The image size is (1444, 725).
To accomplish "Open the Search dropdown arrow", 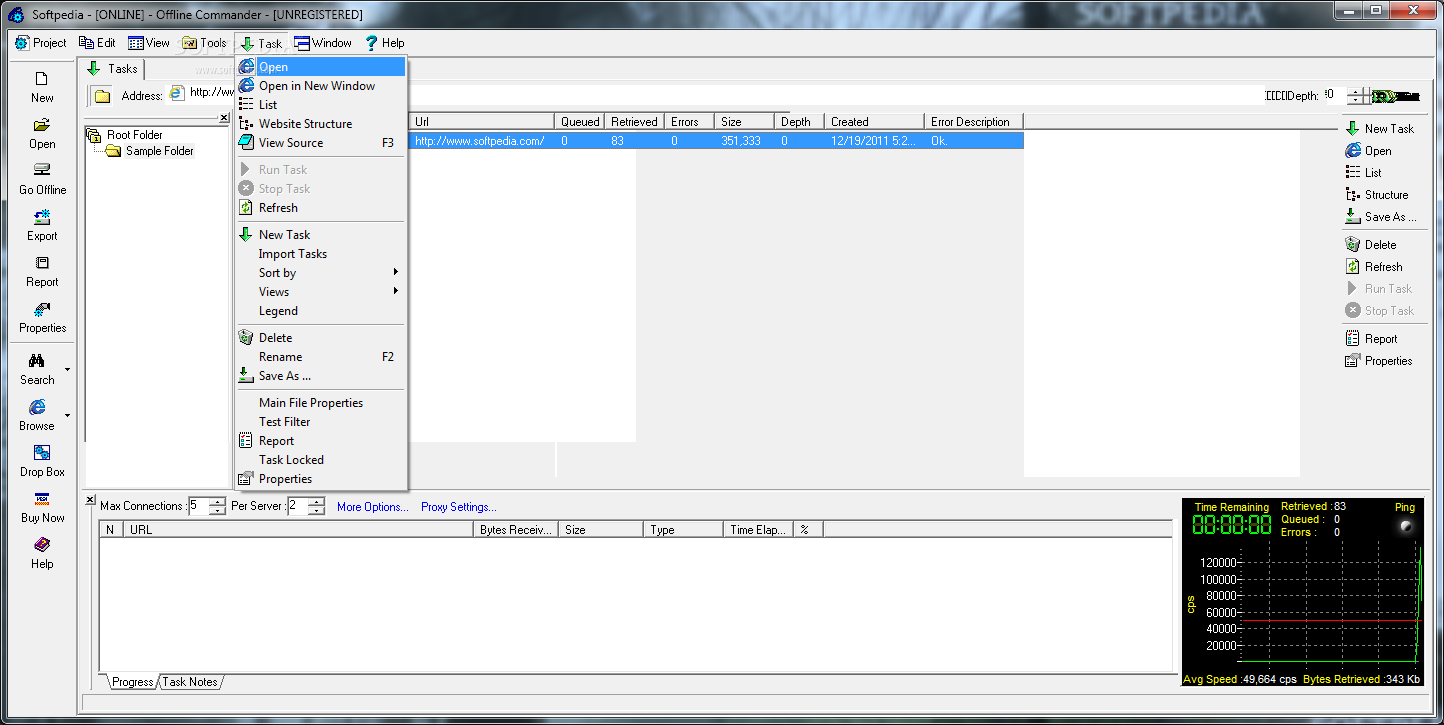I will coord(67,369).
